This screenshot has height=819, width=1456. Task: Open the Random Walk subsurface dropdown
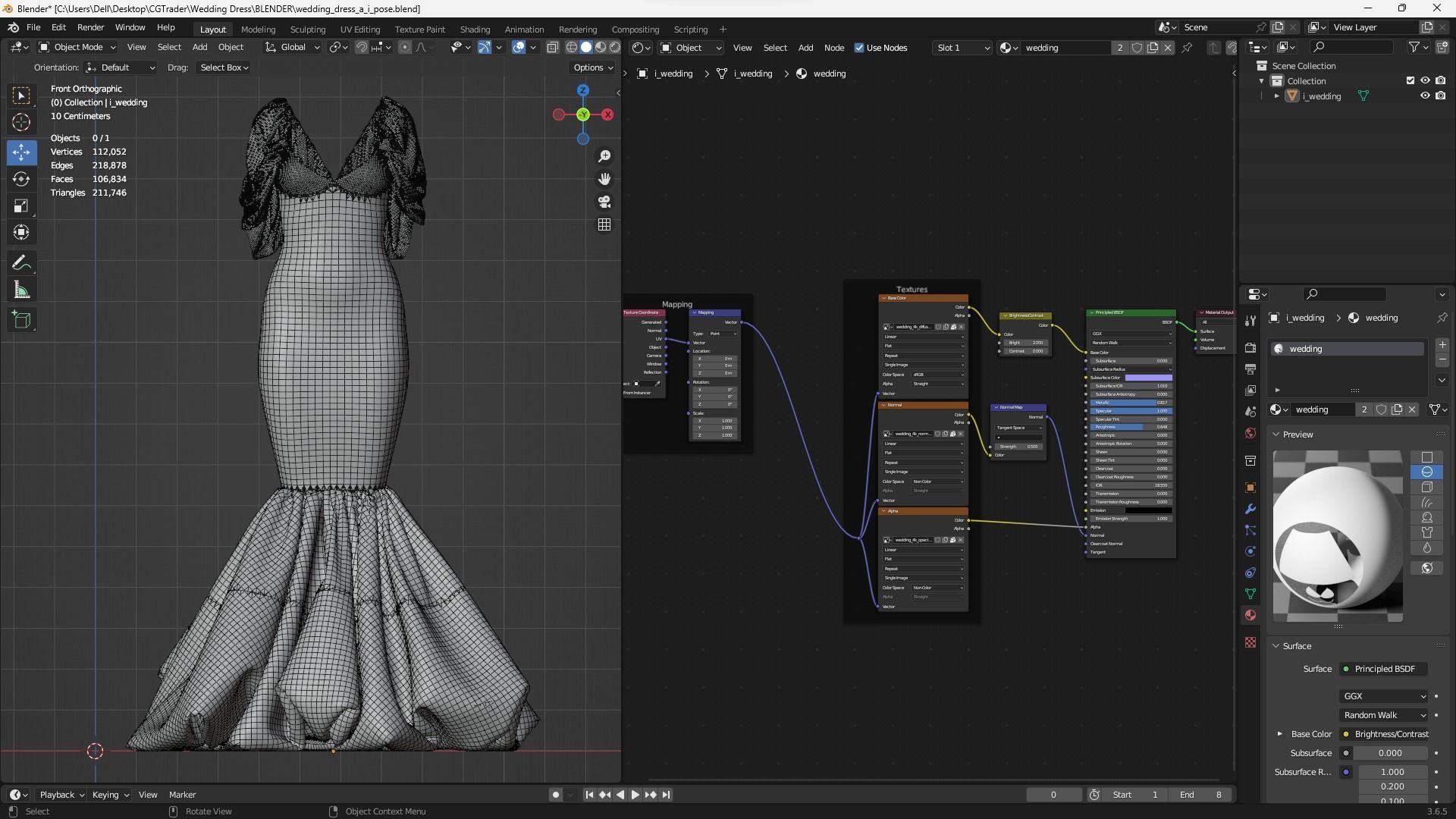coord(1384,715)
